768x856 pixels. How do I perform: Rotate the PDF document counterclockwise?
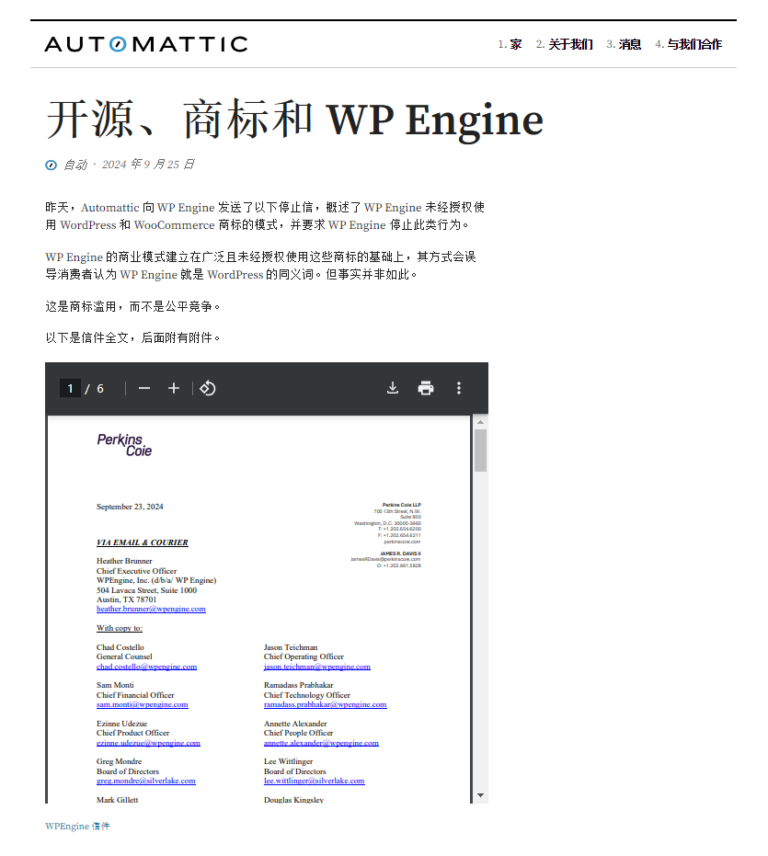tap(207, 388)
